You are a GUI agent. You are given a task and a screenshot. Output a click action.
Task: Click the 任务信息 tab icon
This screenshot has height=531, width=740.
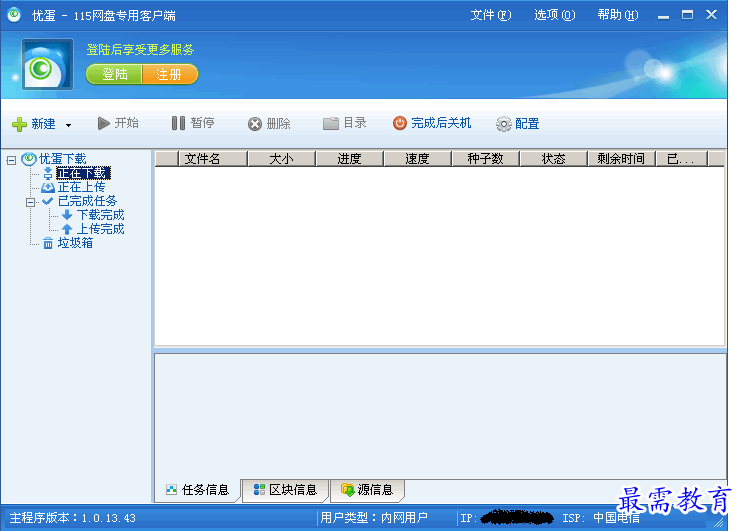(x=171, y=489)
